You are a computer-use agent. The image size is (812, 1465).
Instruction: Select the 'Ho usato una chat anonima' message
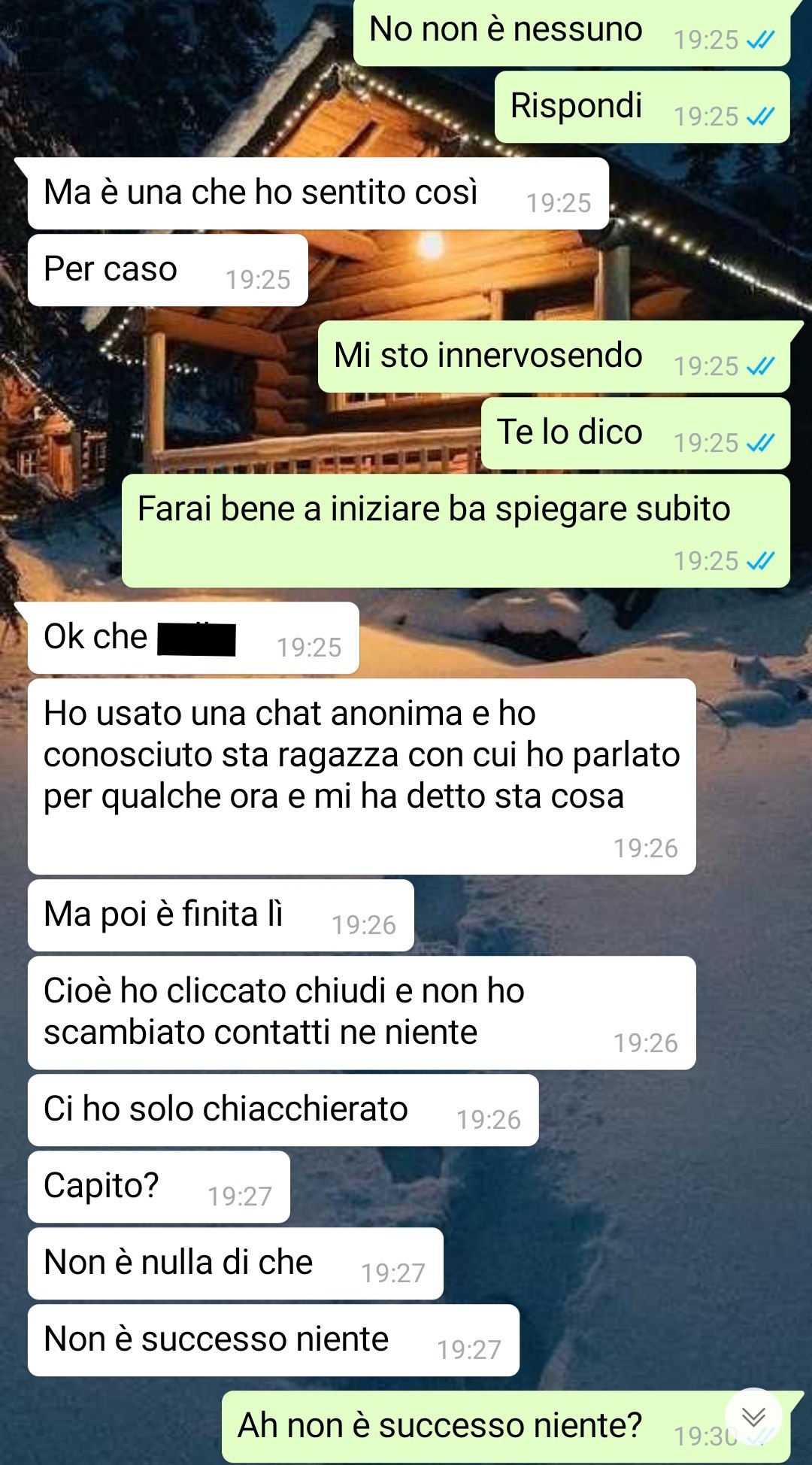click(362, 776)
